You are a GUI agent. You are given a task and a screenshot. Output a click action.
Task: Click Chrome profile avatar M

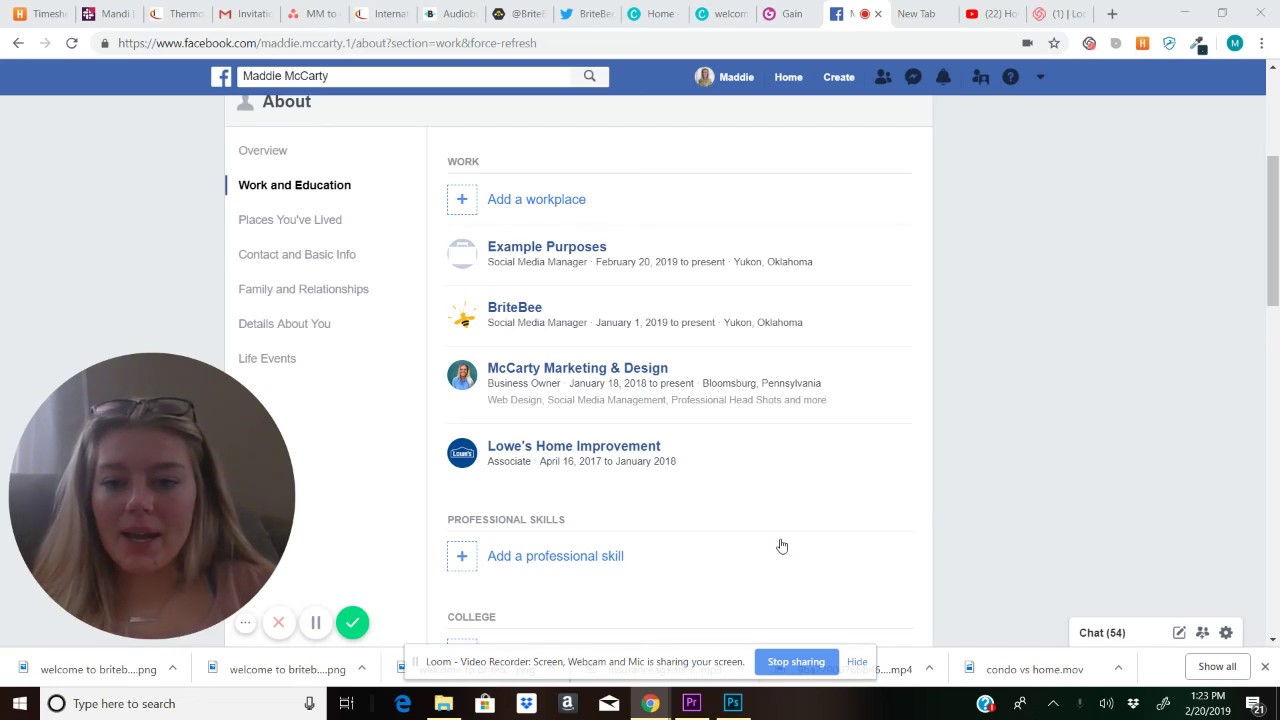click(x=1235, y=43)
